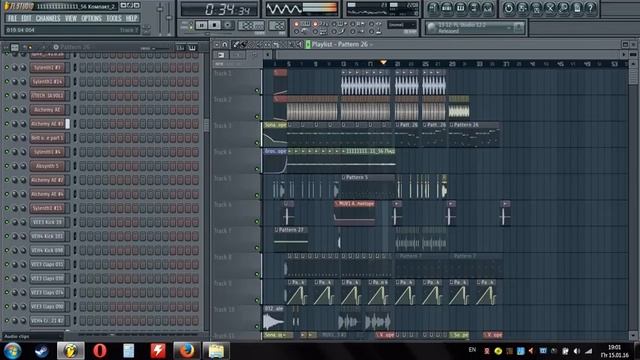This screenshot has height=360, width=640.
Task: Pause playback with the play/pause button
Action: point(201,25)
